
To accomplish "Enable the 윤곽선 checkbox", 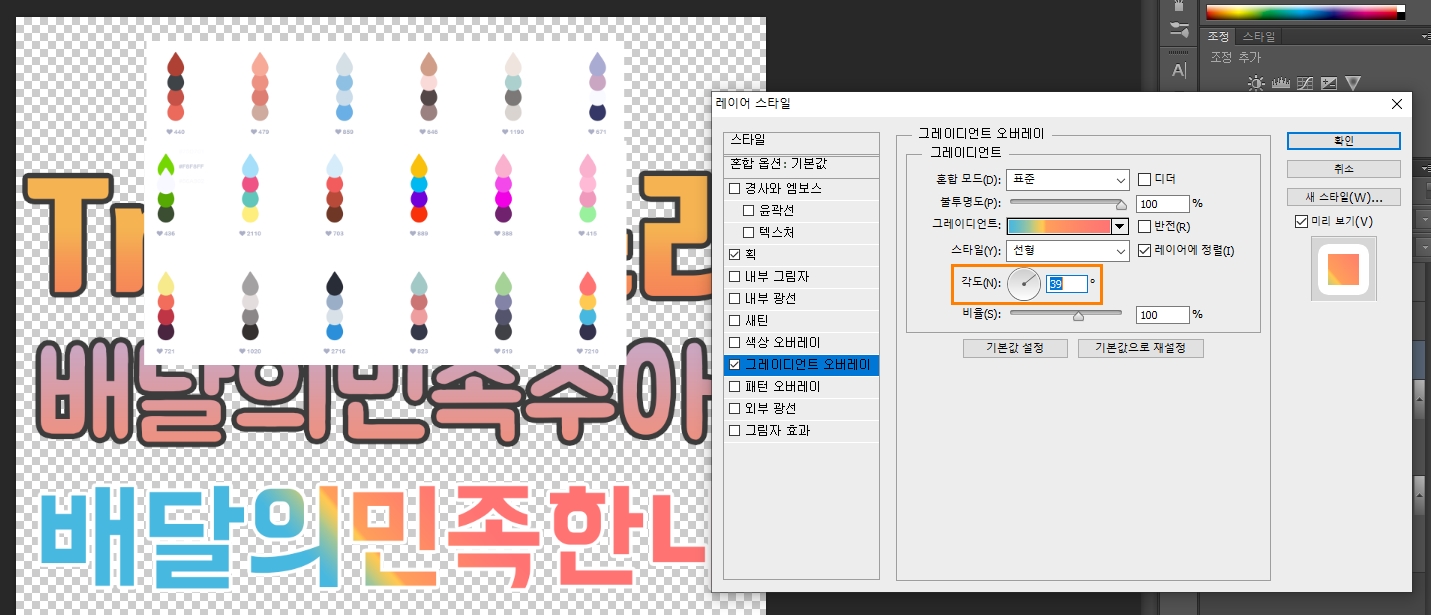I will 749,210.
